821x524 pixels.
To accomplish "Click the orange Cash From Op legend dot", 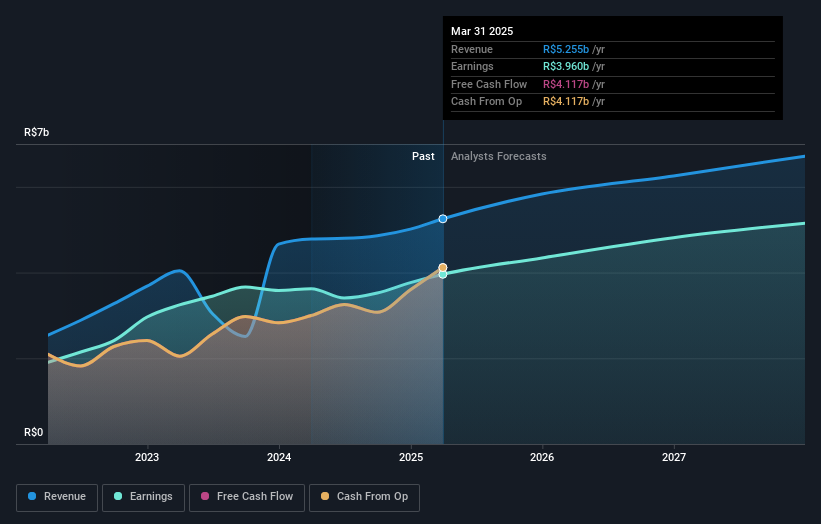I will 325,496.
